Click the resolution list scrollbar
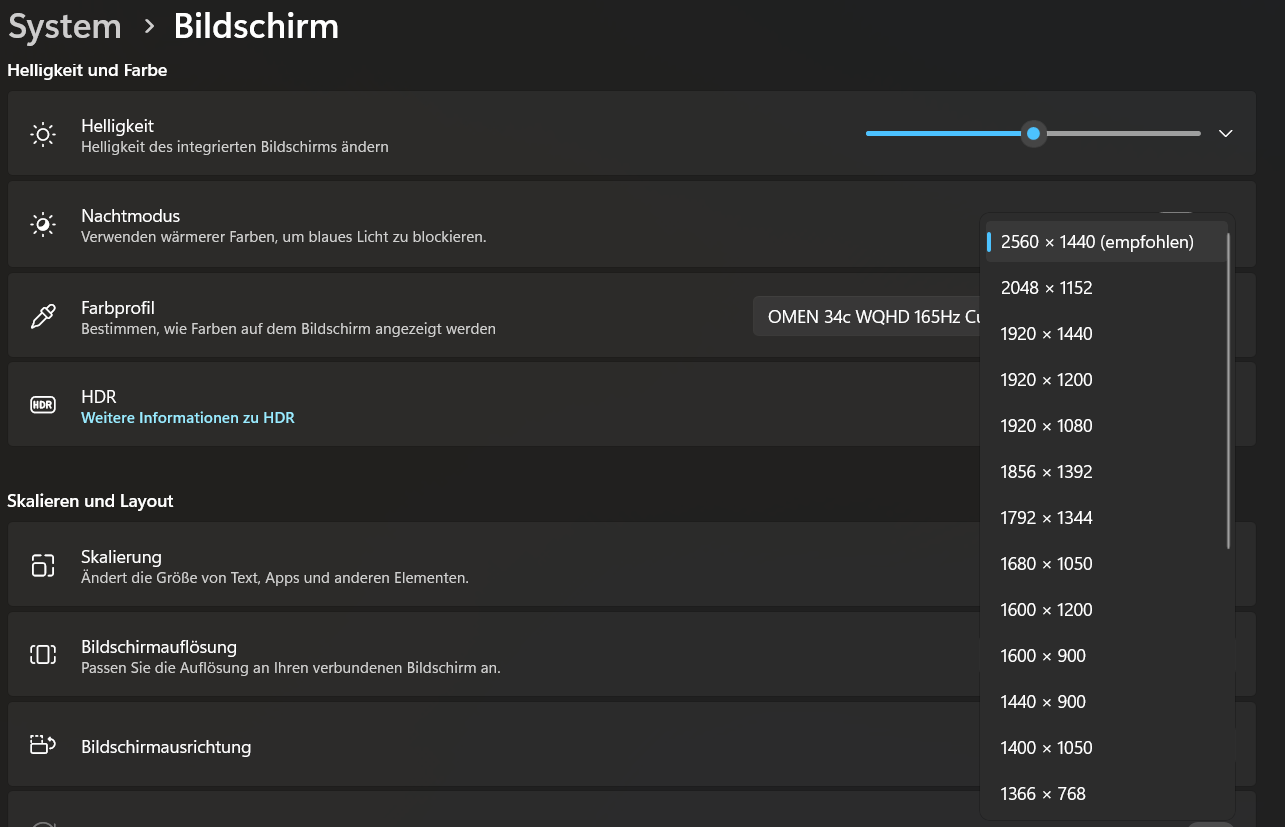The height and width of the screenshot is (827, 1285). [x=1228, y=390]
